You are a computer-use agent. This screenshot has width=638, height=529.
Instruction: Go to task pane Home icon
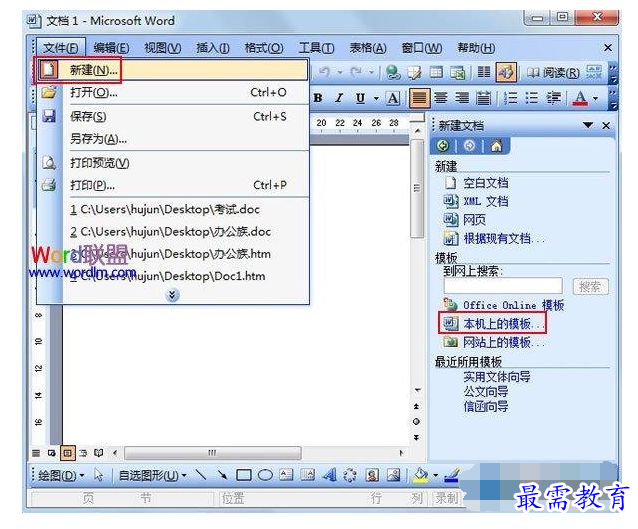pos(496,146)
